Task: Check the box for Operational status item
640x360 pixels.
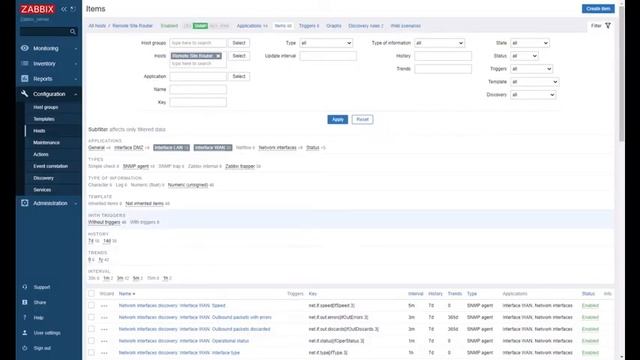Action: click(x=91, y=341)
